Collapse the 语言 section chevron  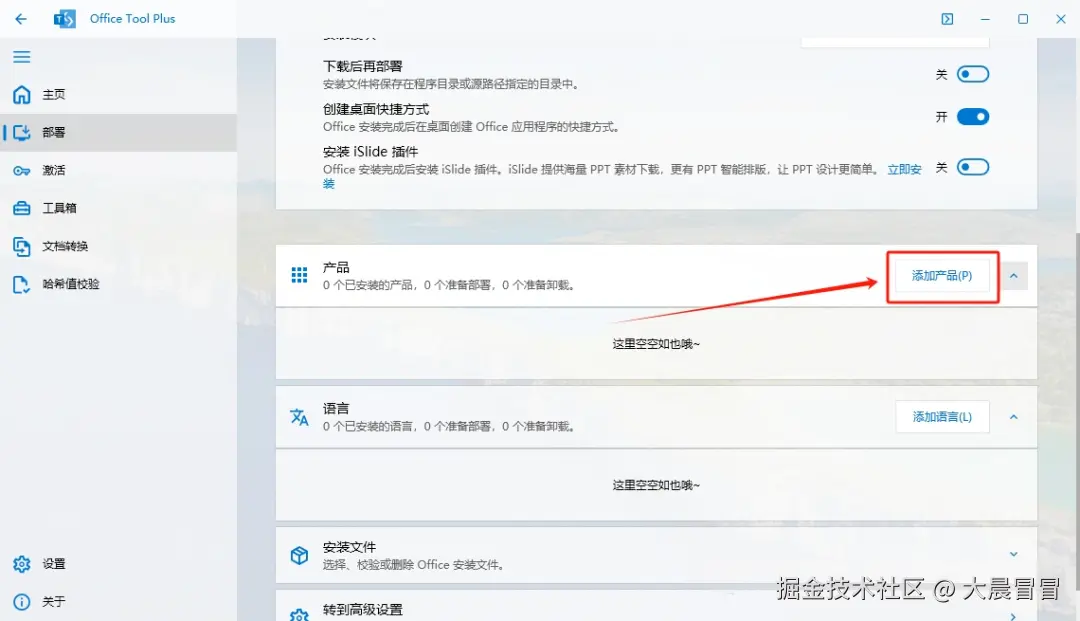coord(1014,417)
